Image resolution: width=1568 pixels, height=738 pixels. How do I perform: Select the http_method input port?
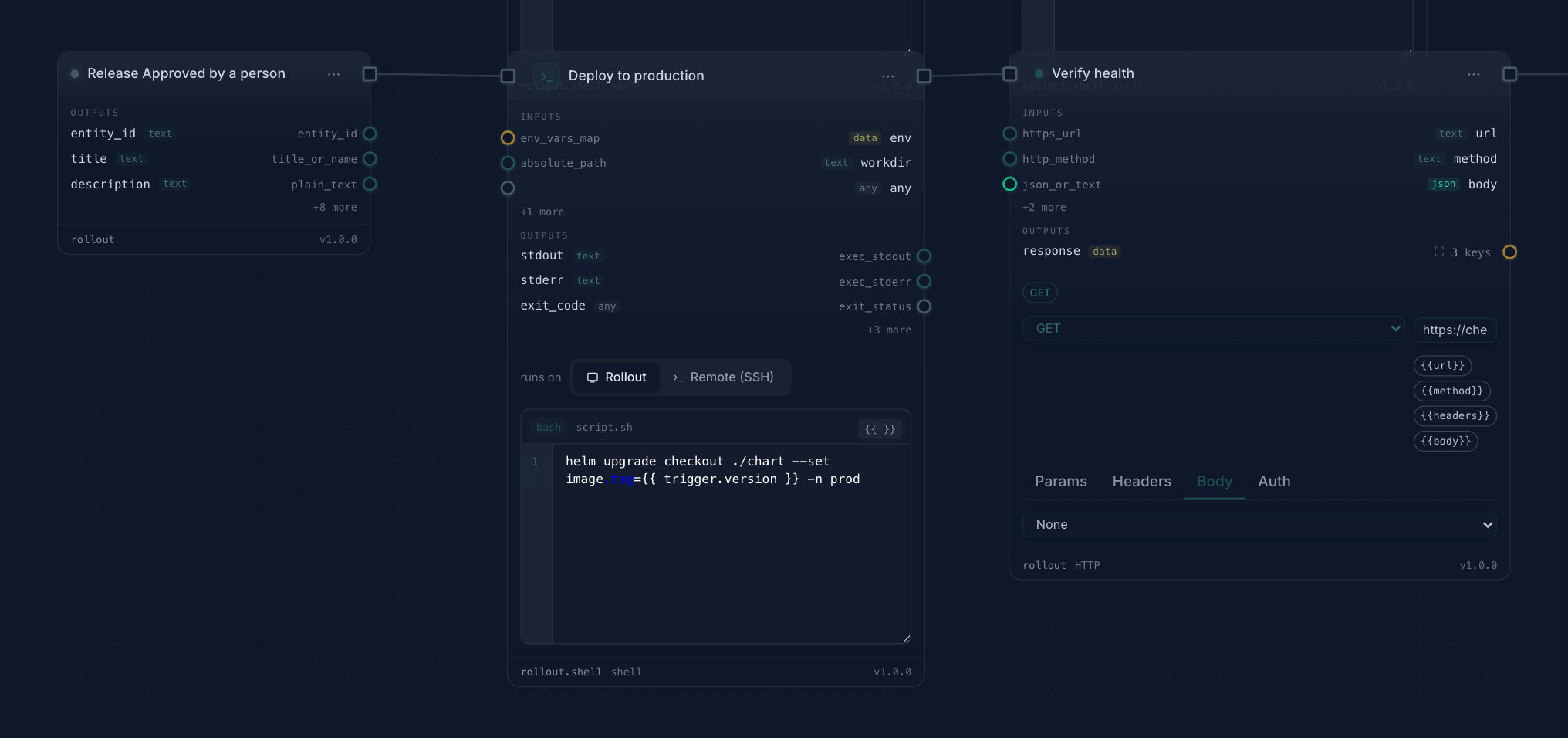[1009, 159]
